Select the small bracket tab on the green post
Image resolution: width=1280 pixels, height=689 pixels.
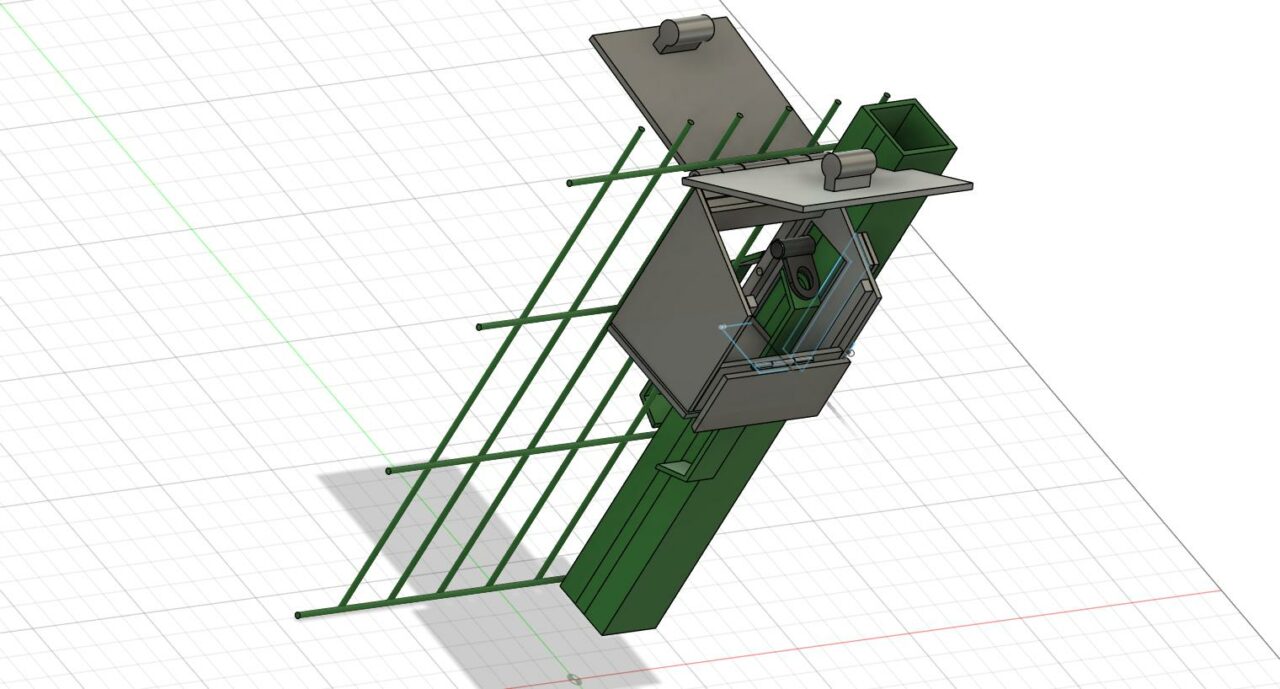click(688, 470)
